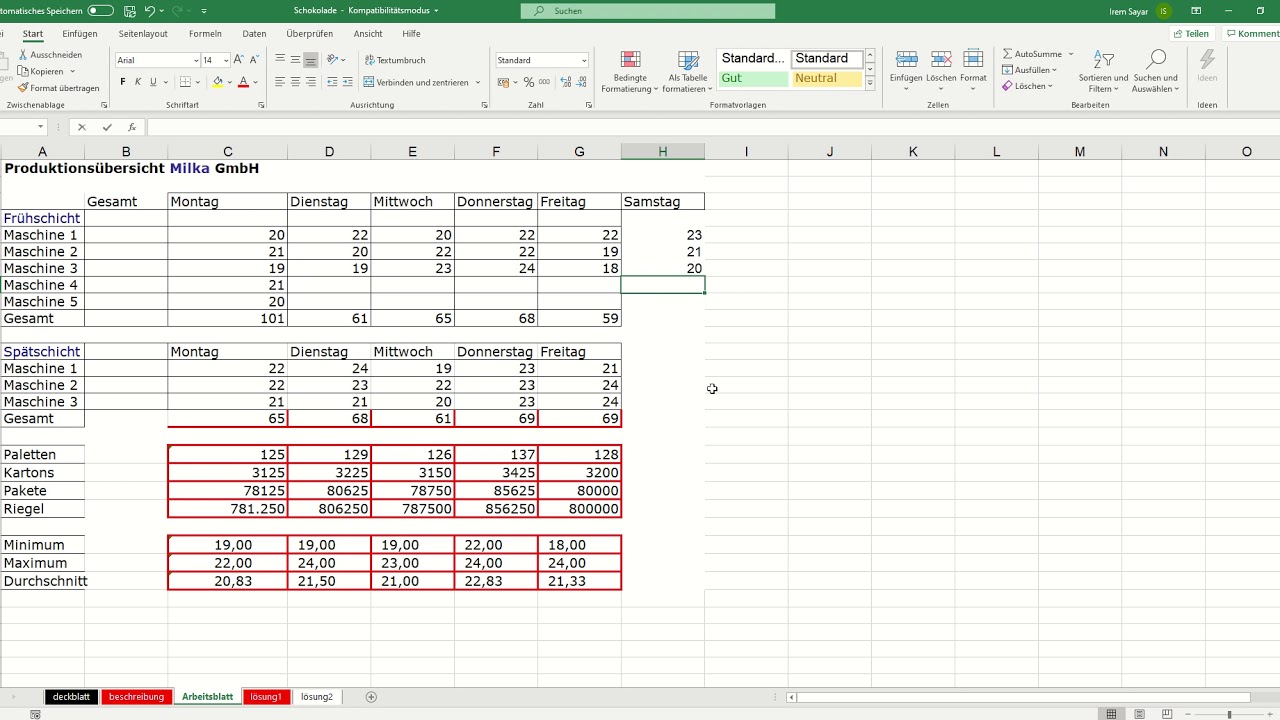Click Als Tabelle formatieren button
1280x720 pixels.
coord(688,72)
